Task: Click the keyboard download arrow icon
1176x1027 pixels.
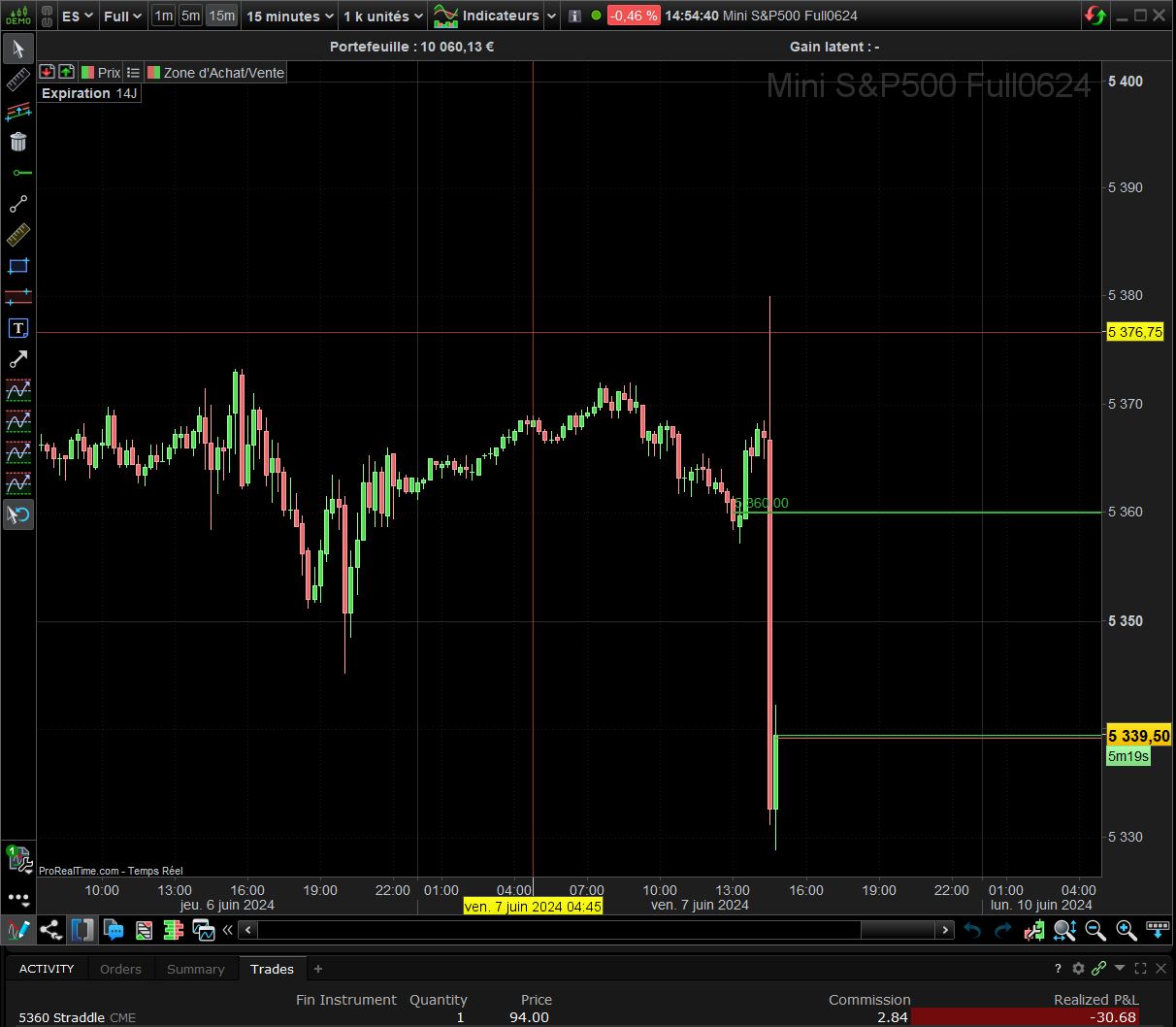Action: [x=1157, y=930]
